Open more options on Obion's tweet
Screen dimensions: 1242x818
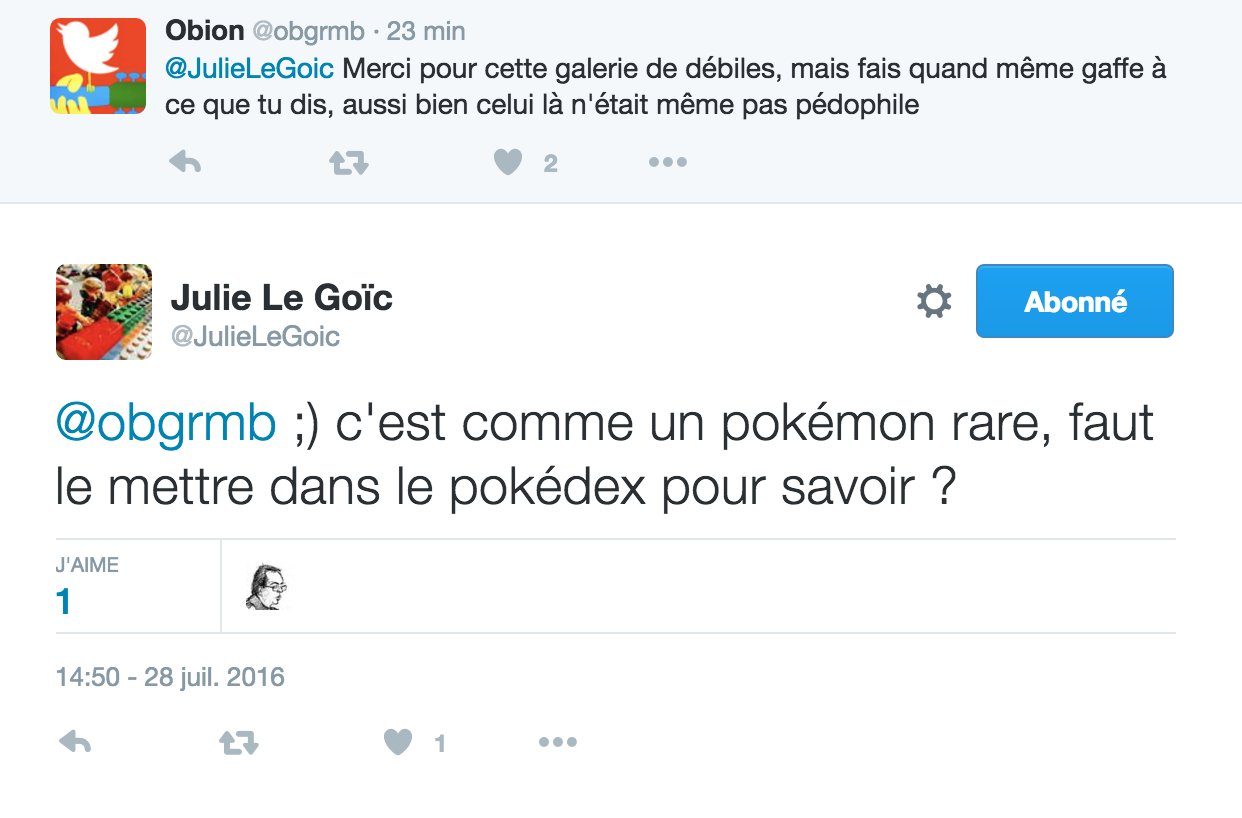coord(667,162)
